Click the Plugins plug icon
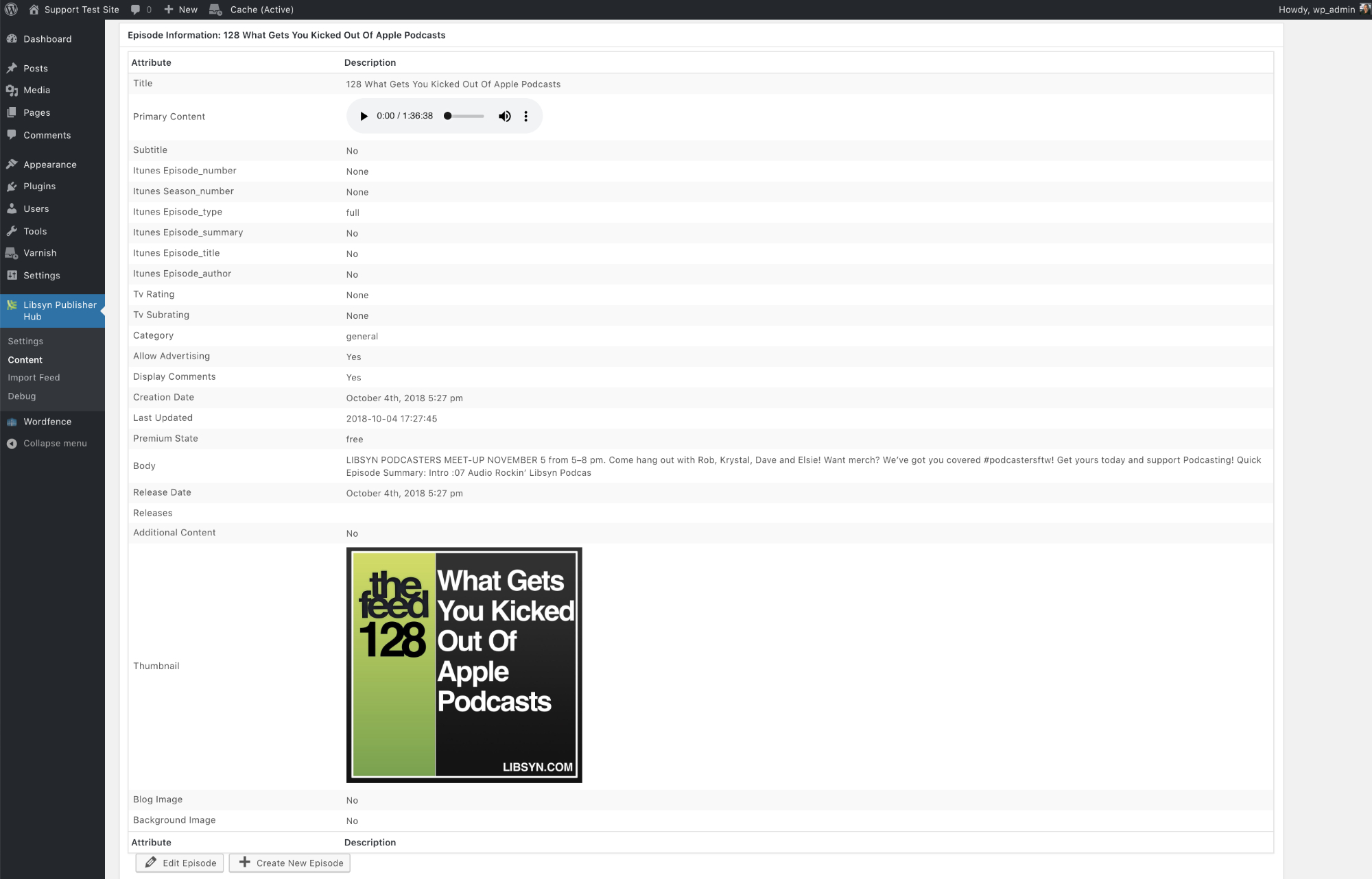Image resolution: width=1372 pixels, height=879 pixels. click(12, 186)
